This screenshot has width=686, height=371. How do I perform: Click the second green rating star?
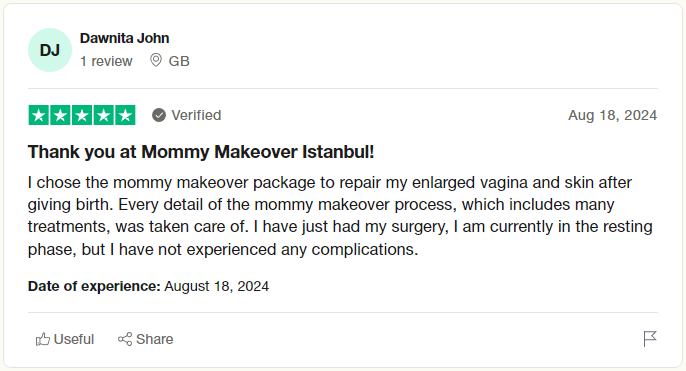pos(60,115)
